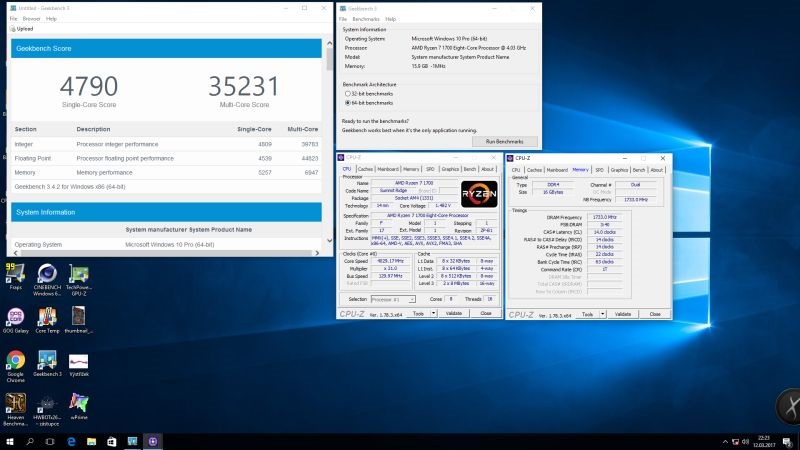
Task: Open Browser menu in Geekbench results window
Action: (x=32, y=19)
